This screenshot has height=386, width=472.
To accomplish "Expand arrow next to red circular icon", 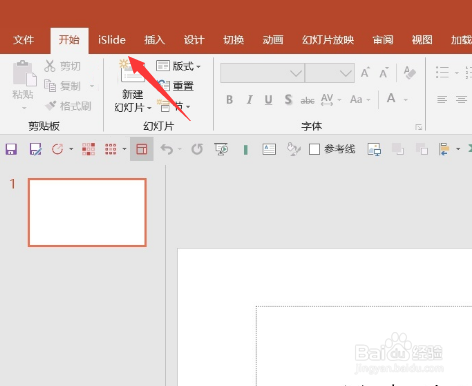I will (x=71, y=149).
